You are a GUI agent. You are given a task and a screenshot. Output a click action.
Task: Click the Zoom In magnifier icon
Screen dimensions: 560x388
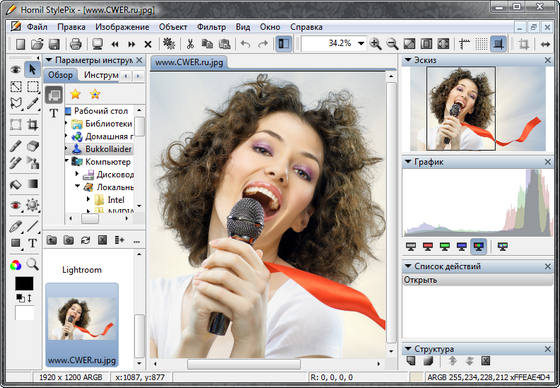pos(375,44)
